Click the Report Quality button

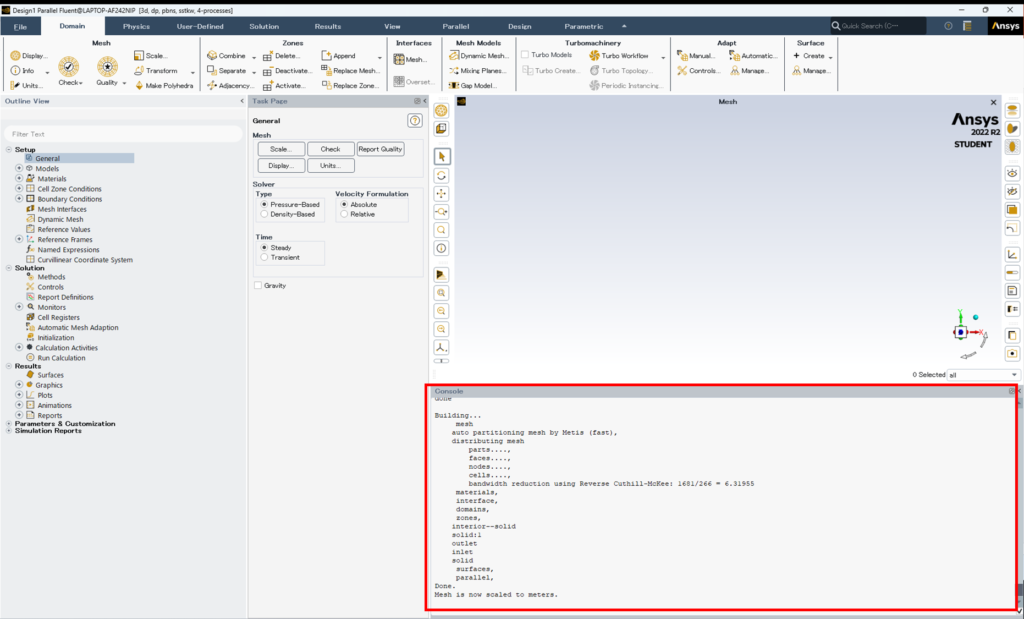380,149
